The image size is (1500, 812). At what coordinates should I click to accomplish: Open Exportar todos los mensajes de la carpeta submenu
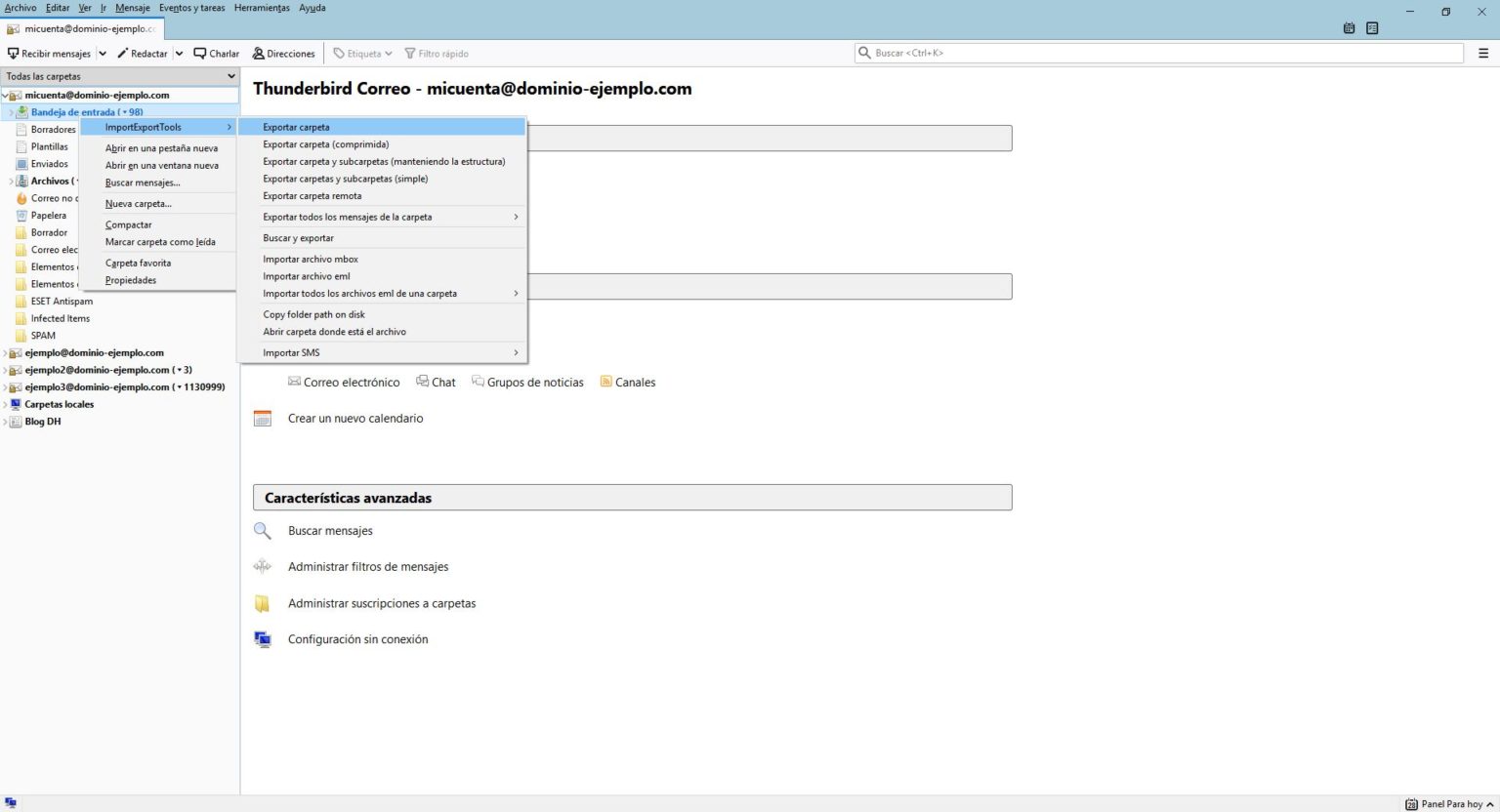click(x=382, y=217)
